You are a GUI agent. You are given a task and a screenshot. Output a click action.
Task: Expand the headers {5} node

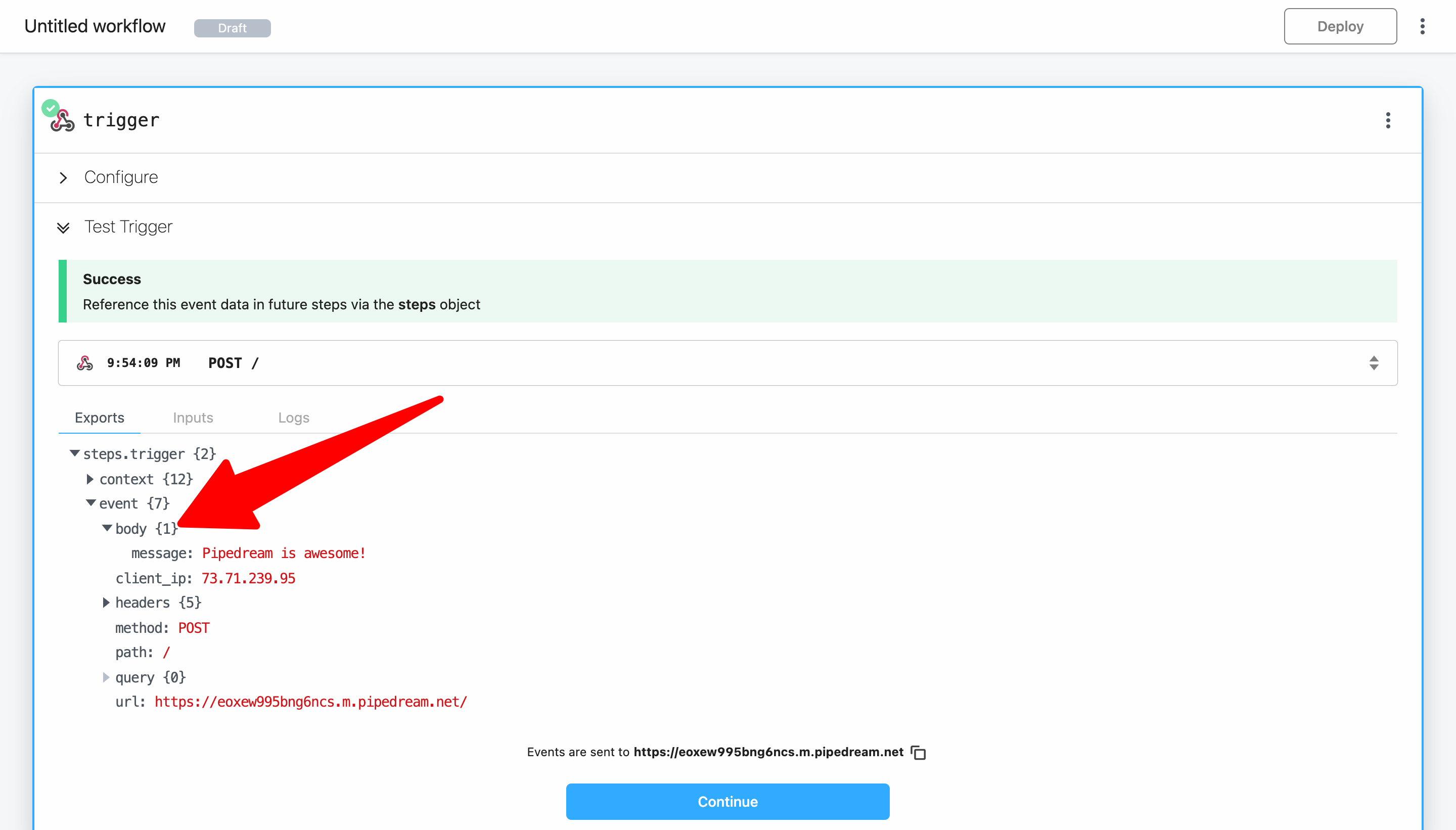(106, 603)
